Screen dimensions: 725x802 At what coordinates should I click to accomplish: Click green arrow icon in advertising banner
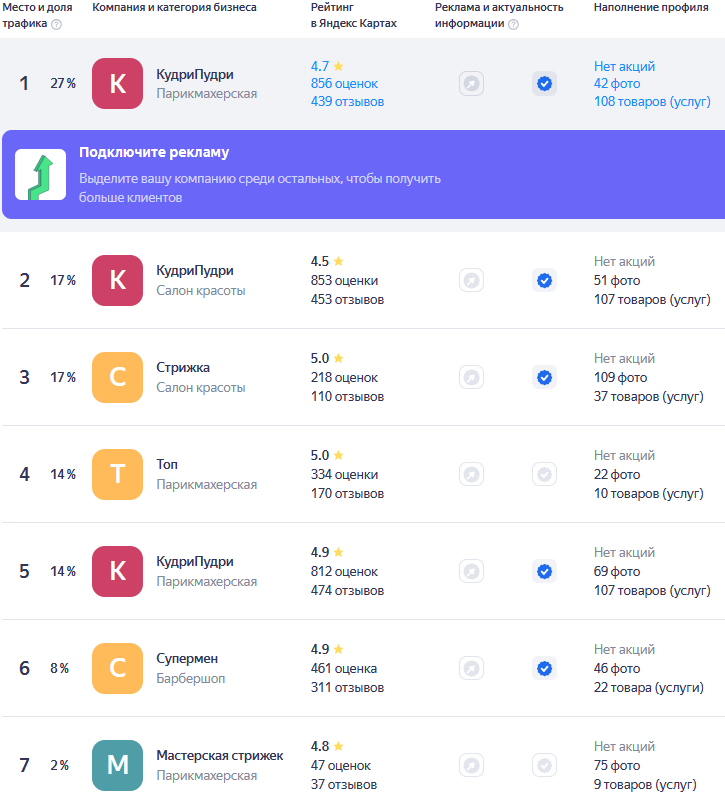pyautogui.click(x=40, y=175)
